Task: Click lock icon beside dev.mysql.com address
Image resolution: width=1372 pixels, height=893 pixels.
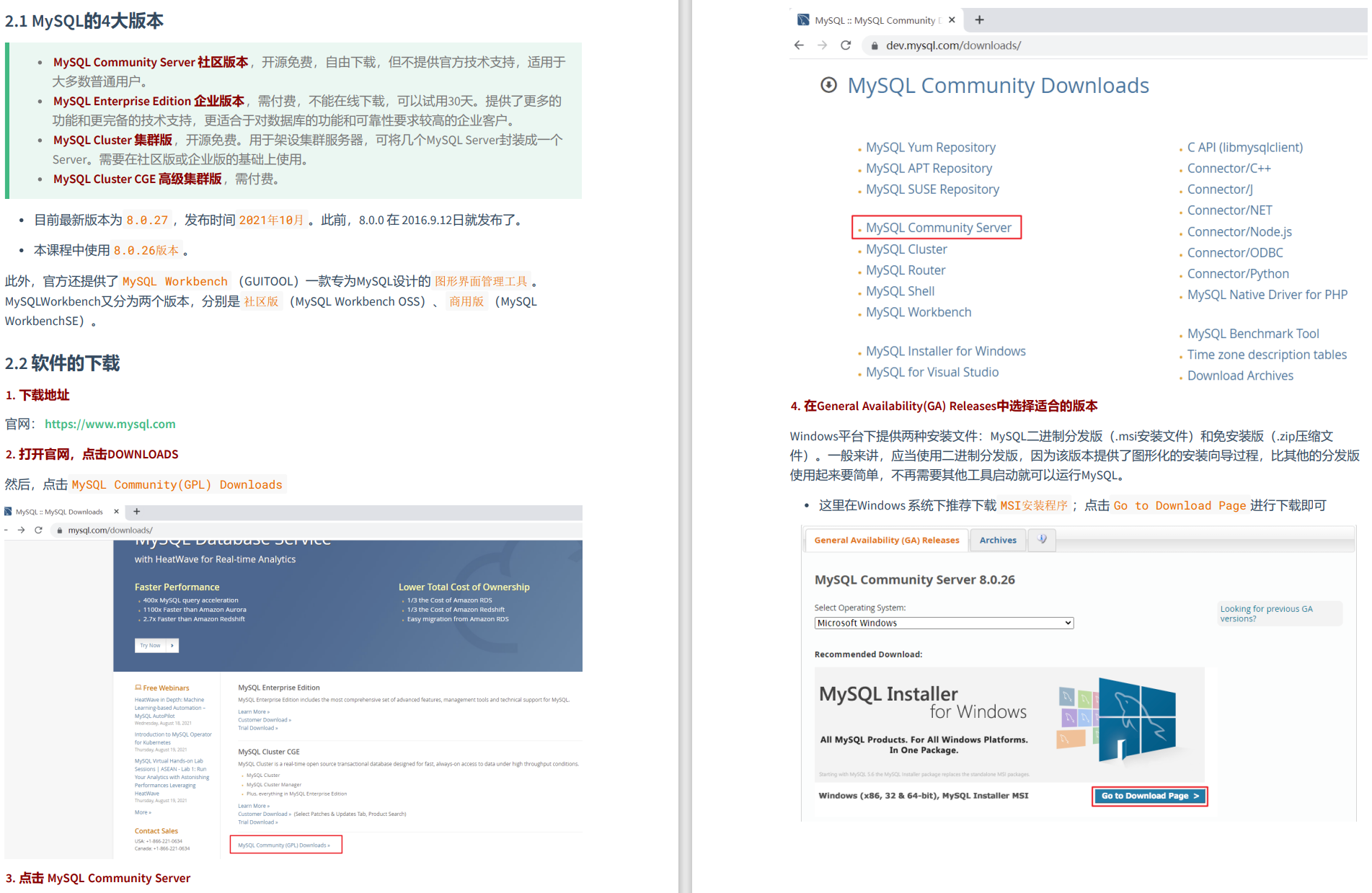Action: click(x=875, y=45)
